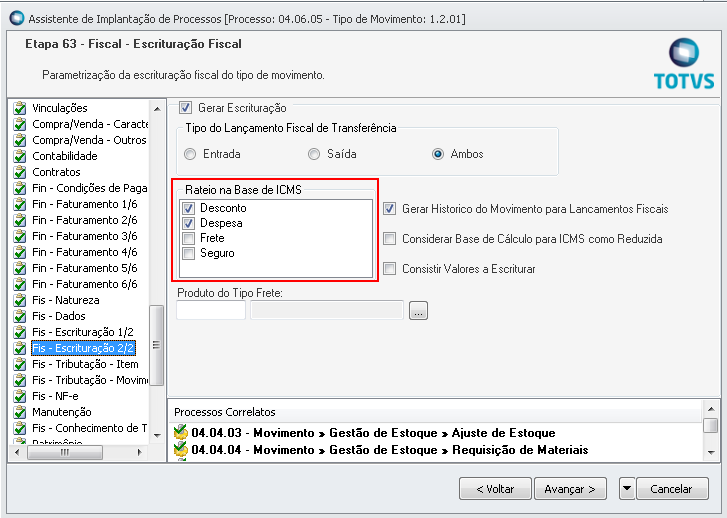The height and width of the screenshot is (518, 727).
Task: Enable Considerar Base de Cálculo para ICMS como Reduzida
Action: [389, 239]
